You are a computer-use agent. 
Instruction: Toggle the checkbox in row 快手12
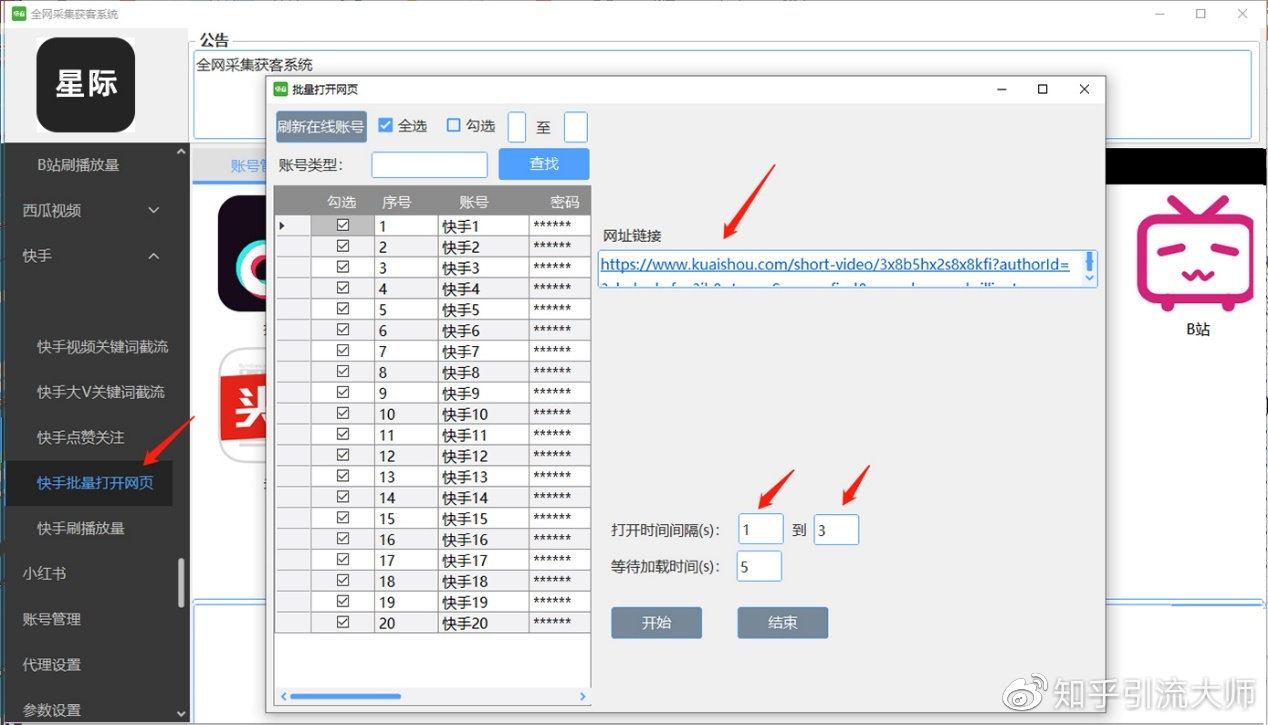click(x=343, y=455)
